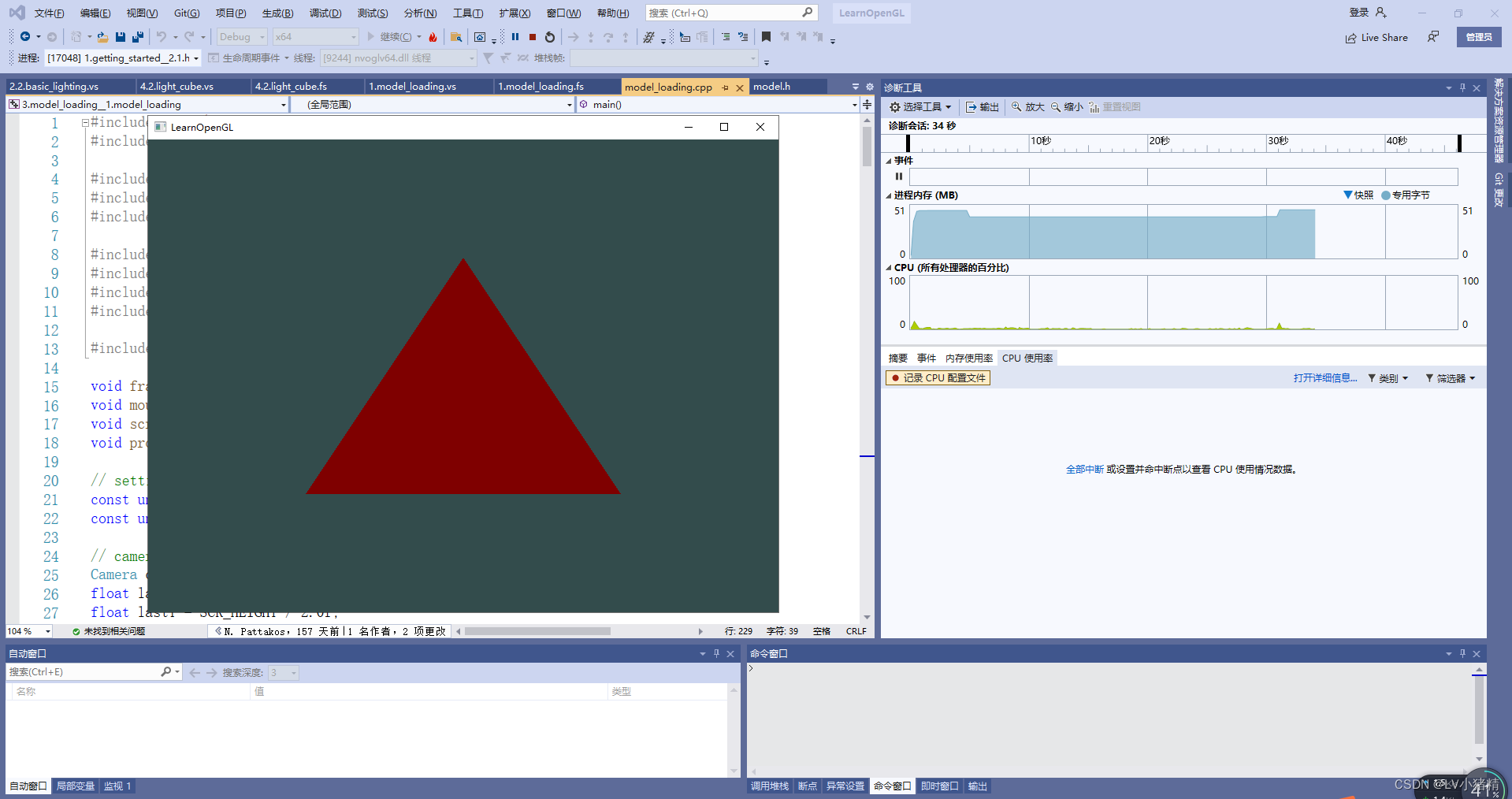Click the left timeline selection handle

coord(908,143)
